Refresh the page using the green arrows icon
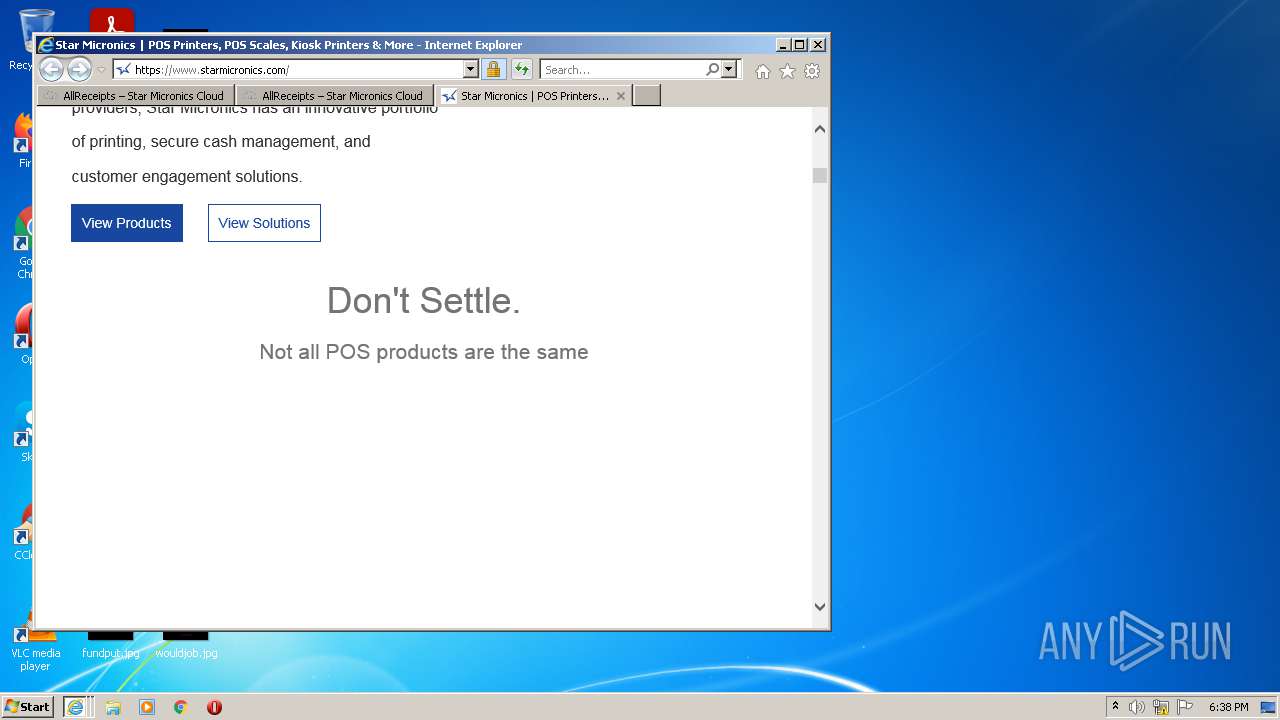Viewport: 1280px width, 720px height. (521, 70)
